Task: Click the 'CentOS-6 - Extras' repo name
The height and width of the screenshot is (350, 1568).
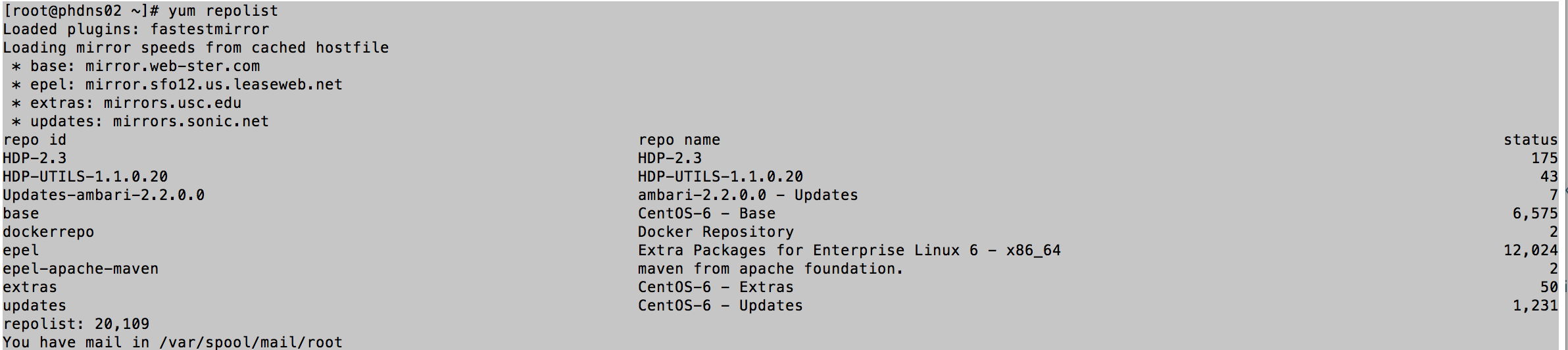Action: [716, 287]
